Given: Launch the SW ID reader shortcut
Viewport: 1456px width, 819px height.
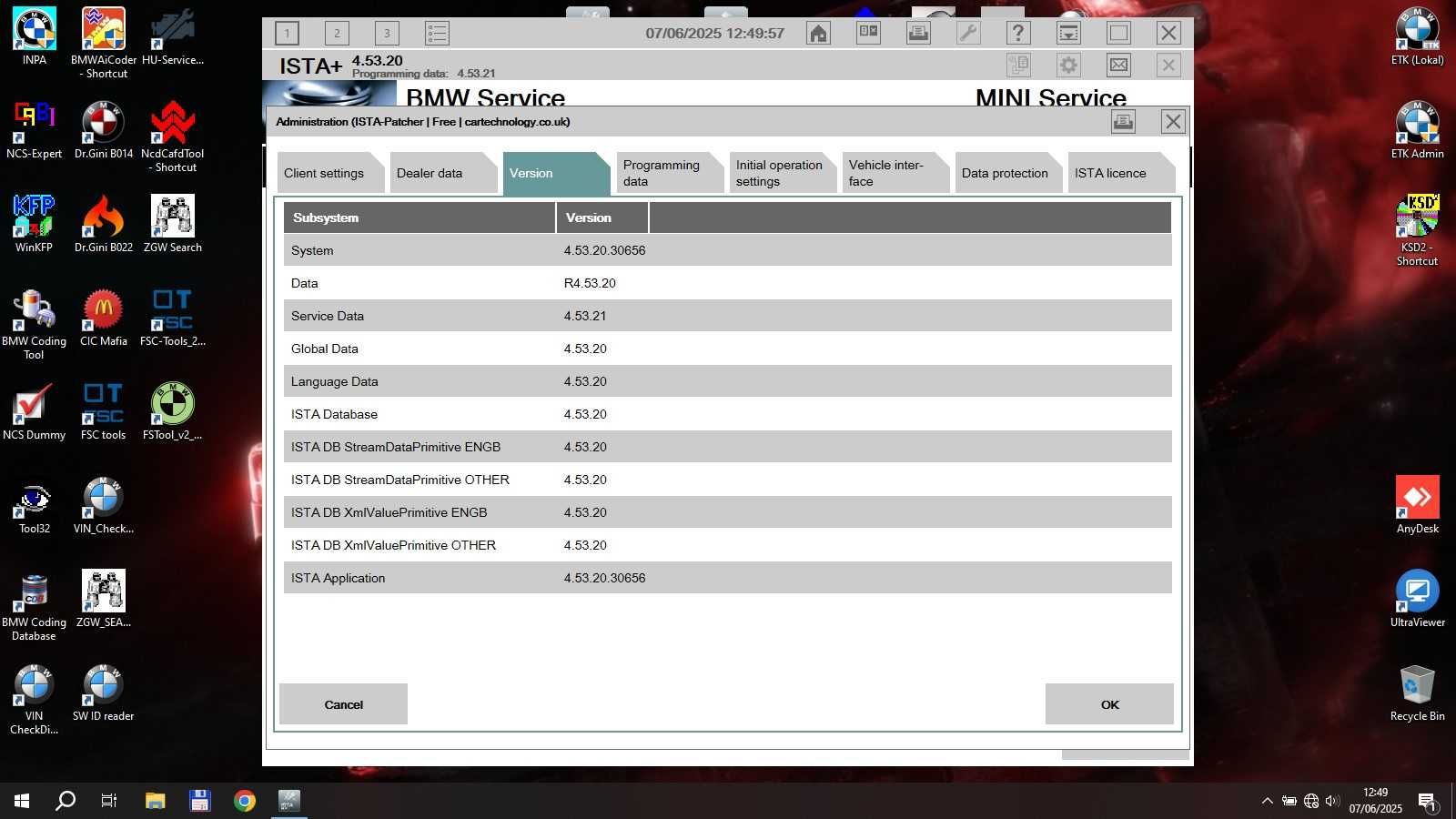Looking at the screenshot, I should pyautogui.click(x=104, y=693).
